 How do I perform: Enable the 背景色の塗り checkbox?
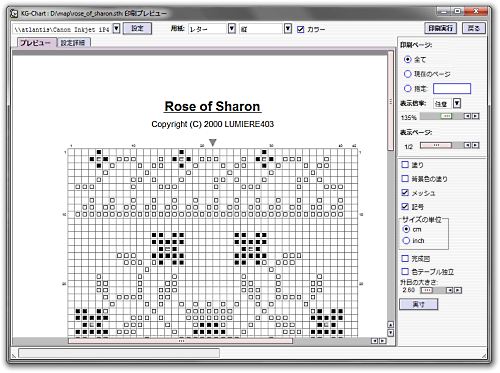click(405, 179)
